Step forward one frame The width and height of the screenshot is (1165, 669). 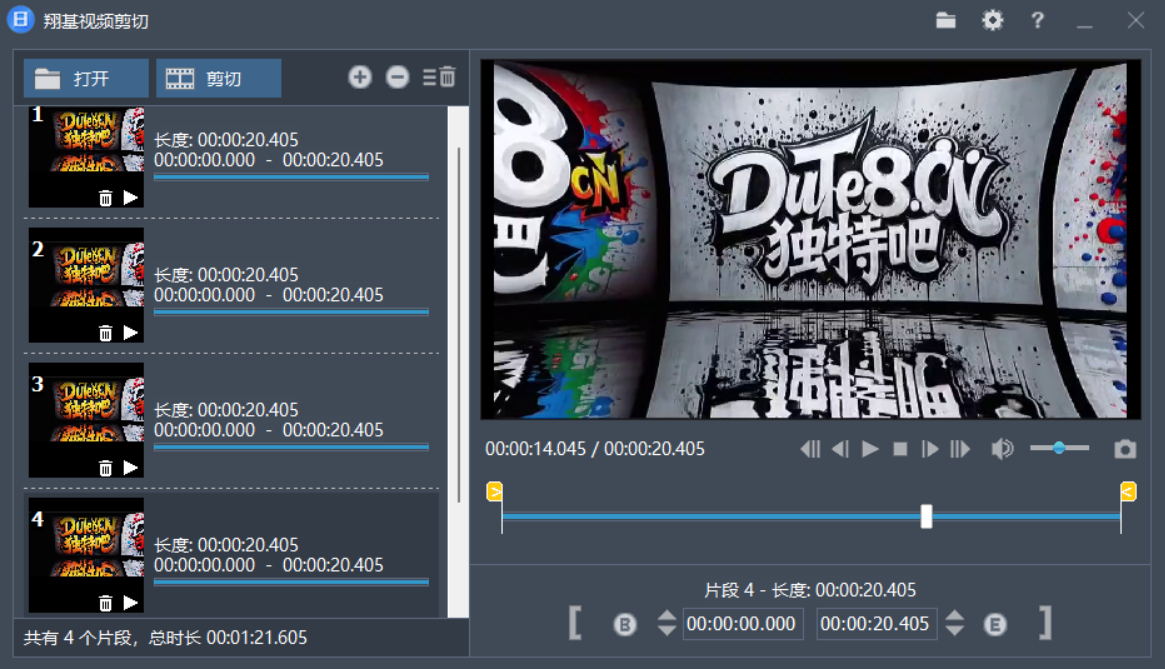point(929,449)
